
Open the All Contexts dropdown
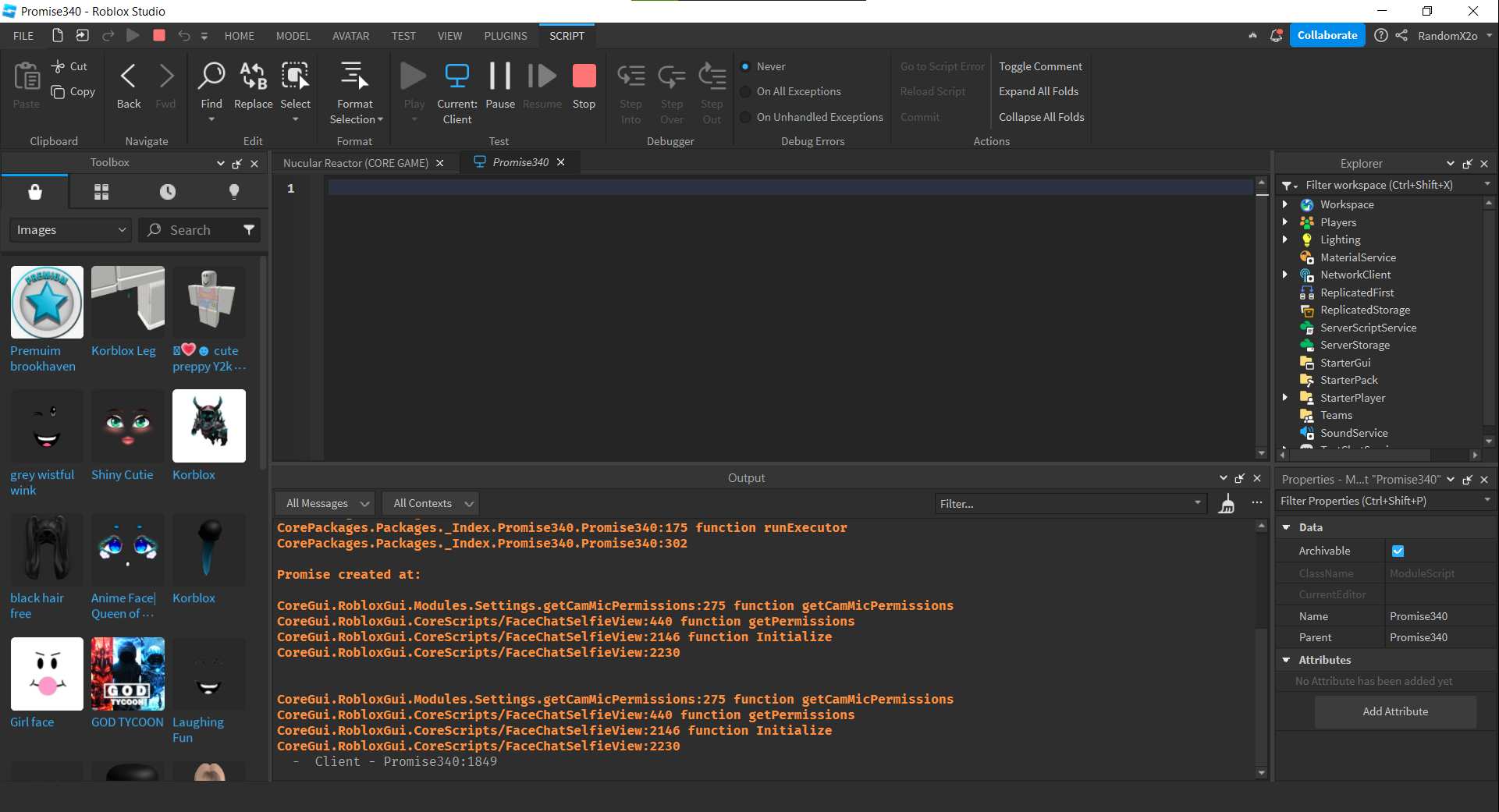click(x=429, y=503)
